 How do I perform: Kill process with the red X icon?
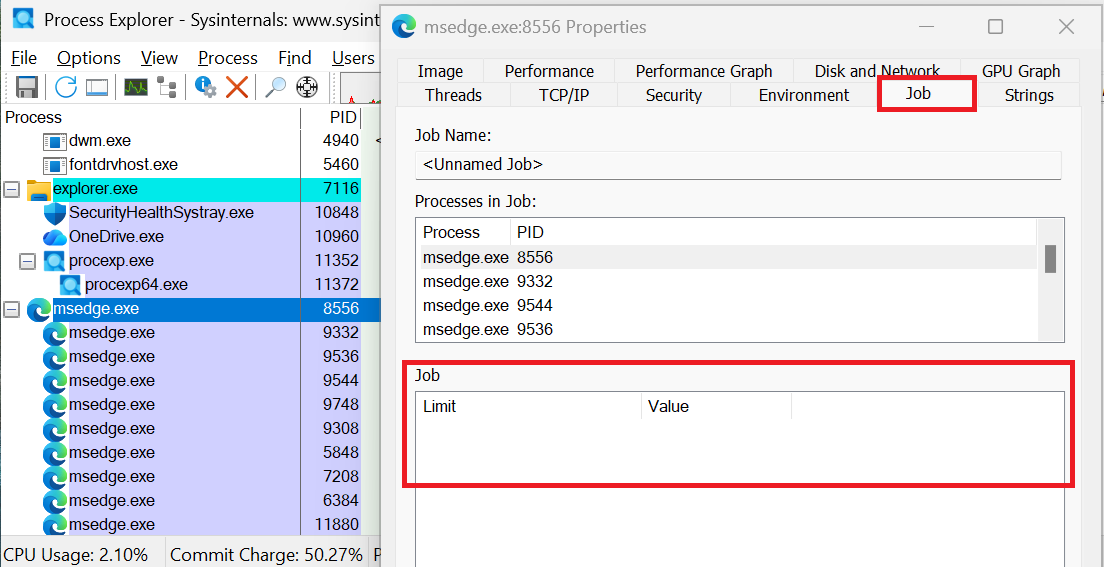(x=237, y=87)
